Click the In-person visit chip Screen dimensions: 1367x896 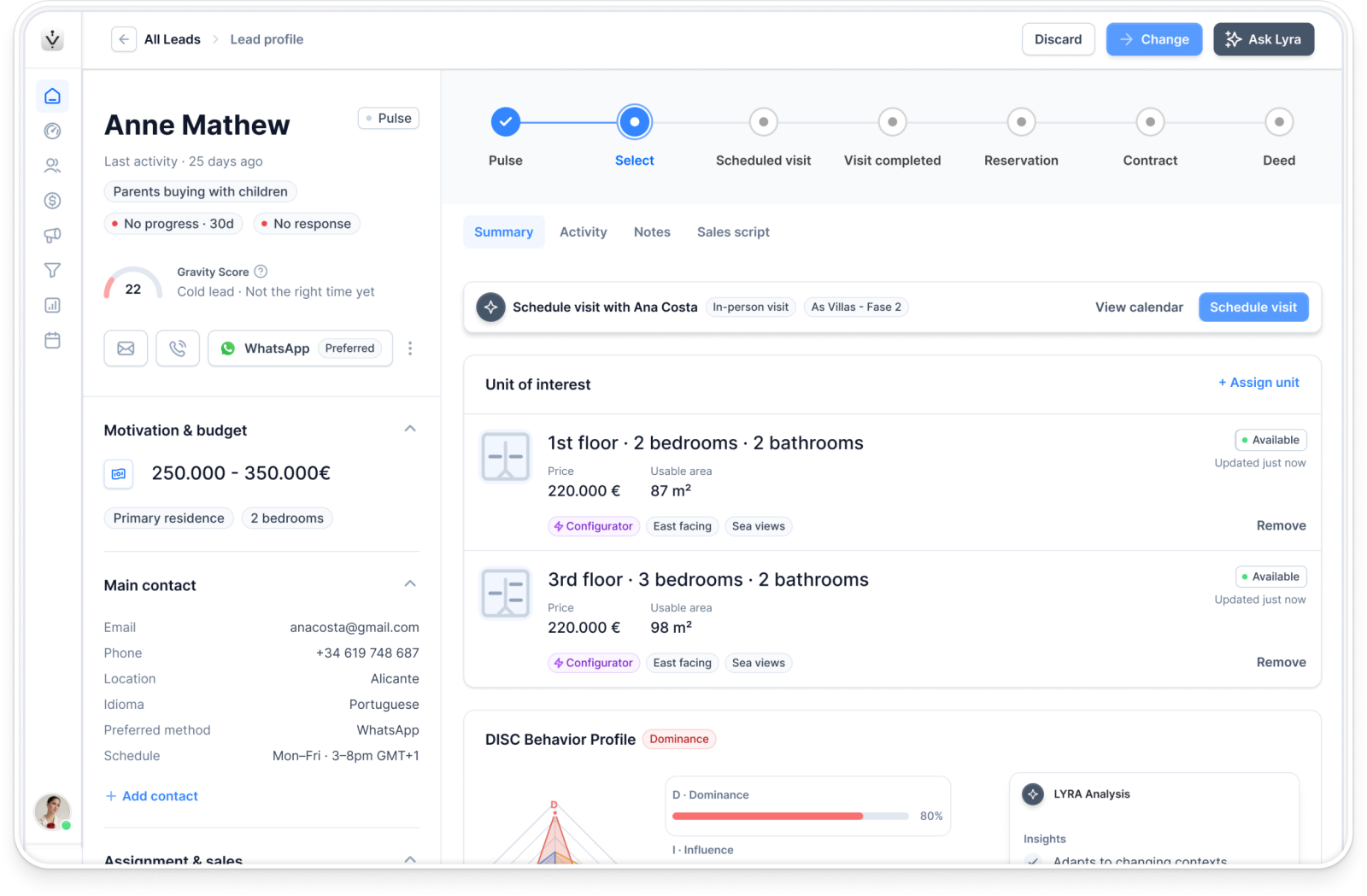tap(751, 307)
